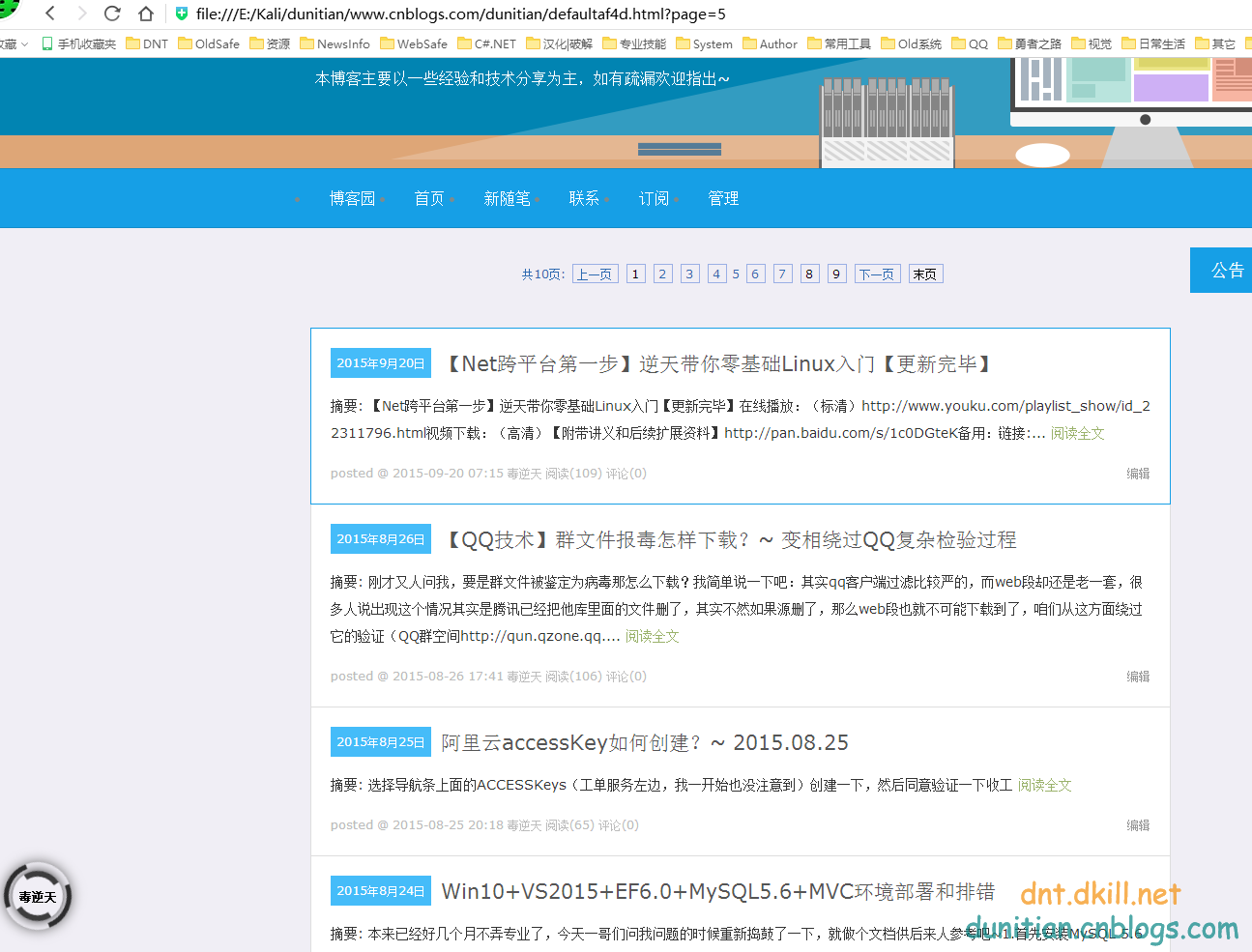1252x952 pixels.
Task: Jump to page 7 in pagination
Action: (x=782, y=274)
